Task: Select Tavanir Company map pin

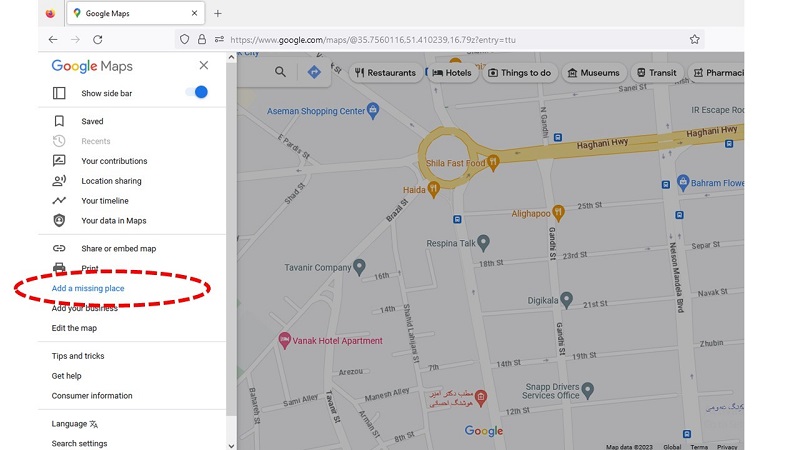Action: 359,267
